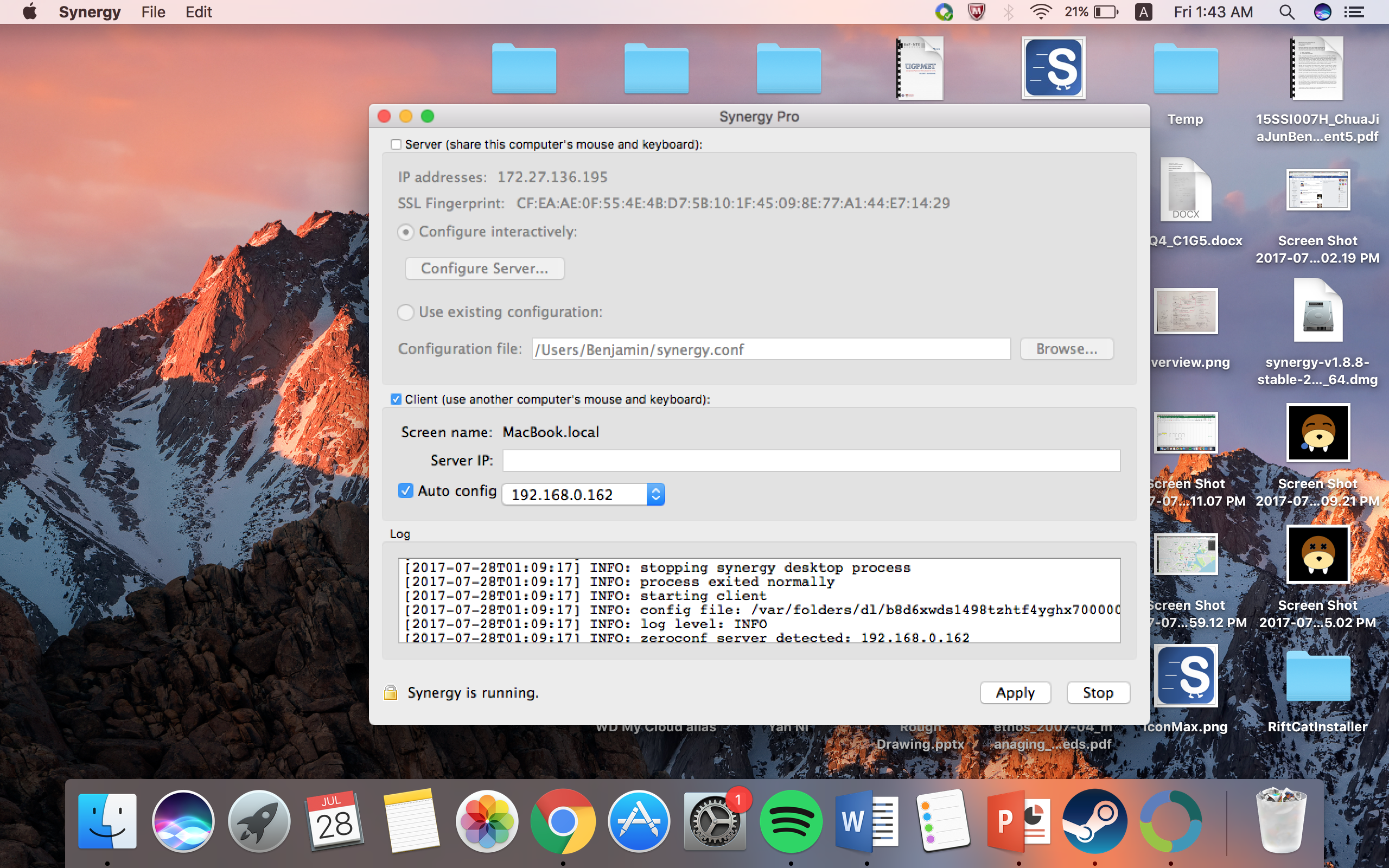
Task: Click the SSL Fingerprint value text
Action: point(733,203)
